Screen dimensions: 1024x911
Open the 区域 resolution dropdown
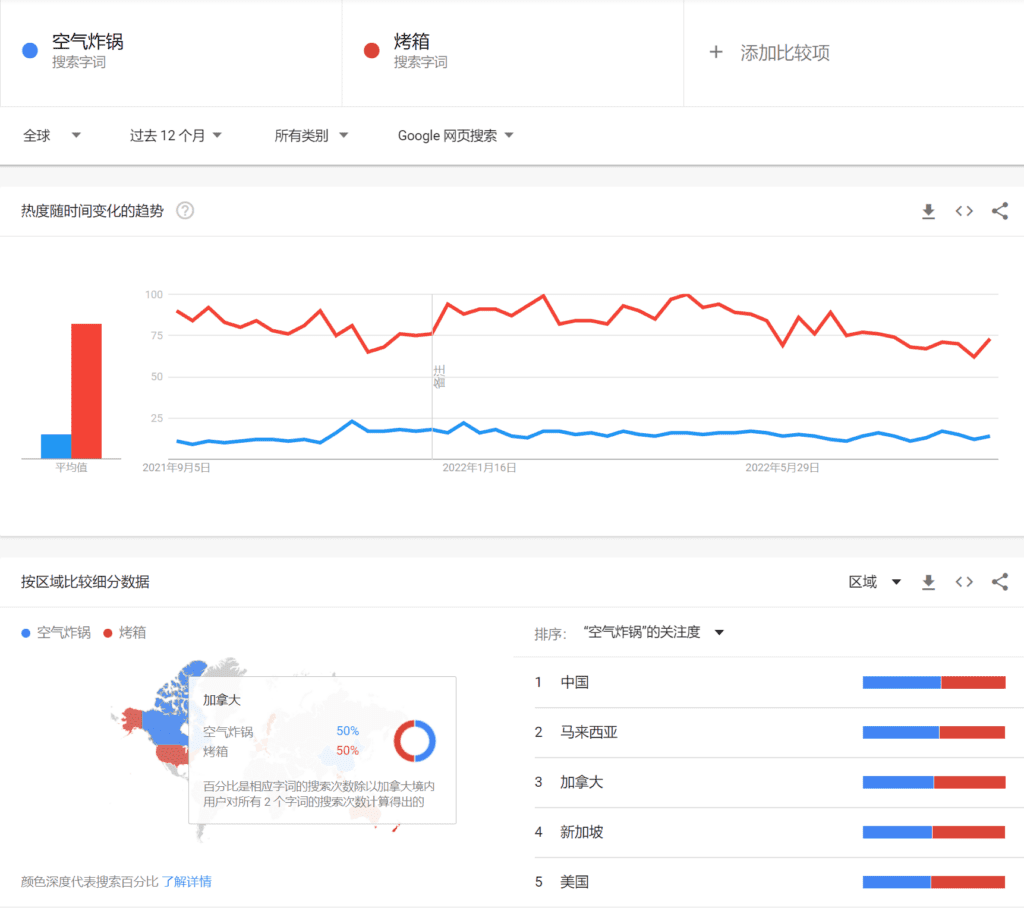click(875, 582)
